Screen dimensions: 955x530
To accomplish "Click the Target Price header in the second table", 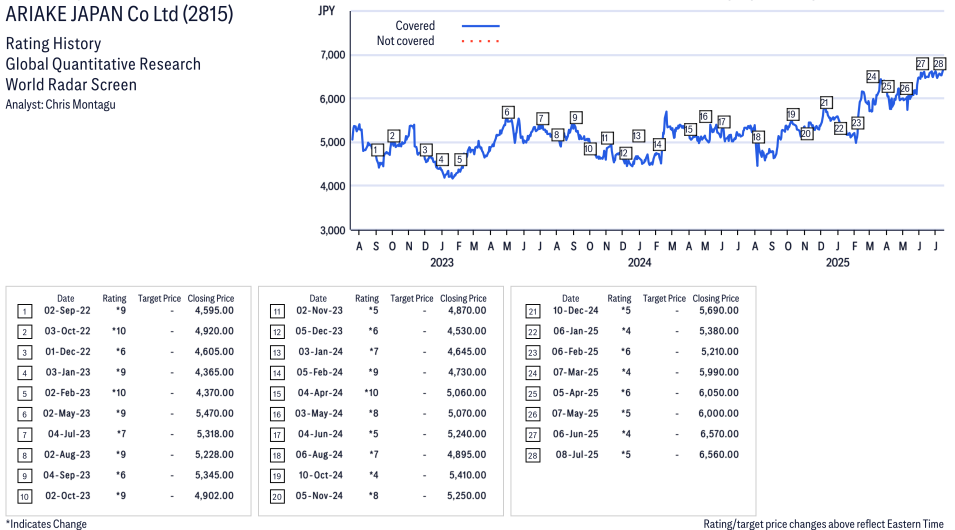I will 412,299.
